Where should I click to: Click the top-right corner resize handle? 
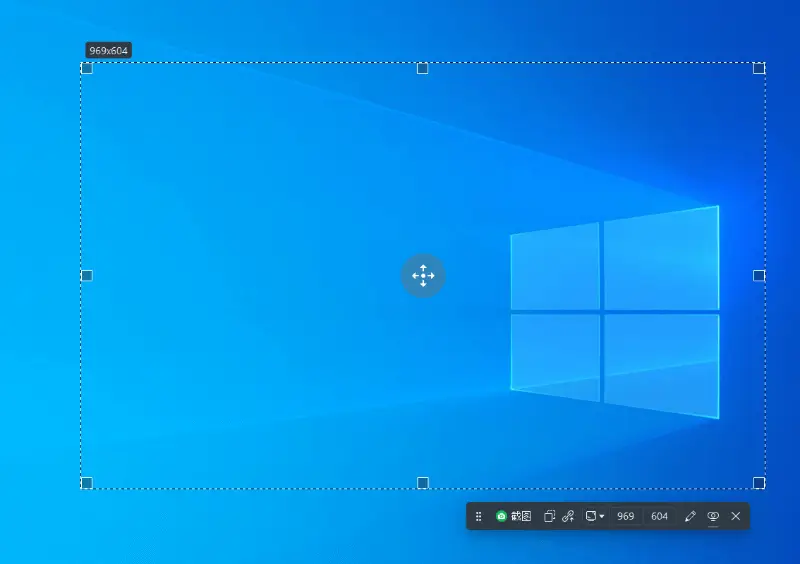(759, 68)
